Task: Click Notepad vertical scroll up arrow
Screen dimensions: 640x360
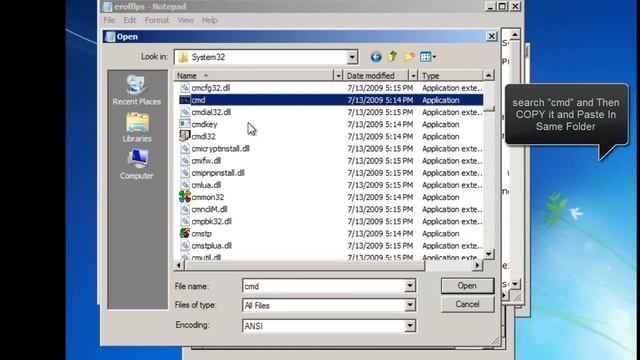Action: pyautogui.click(x=515, y=35)
